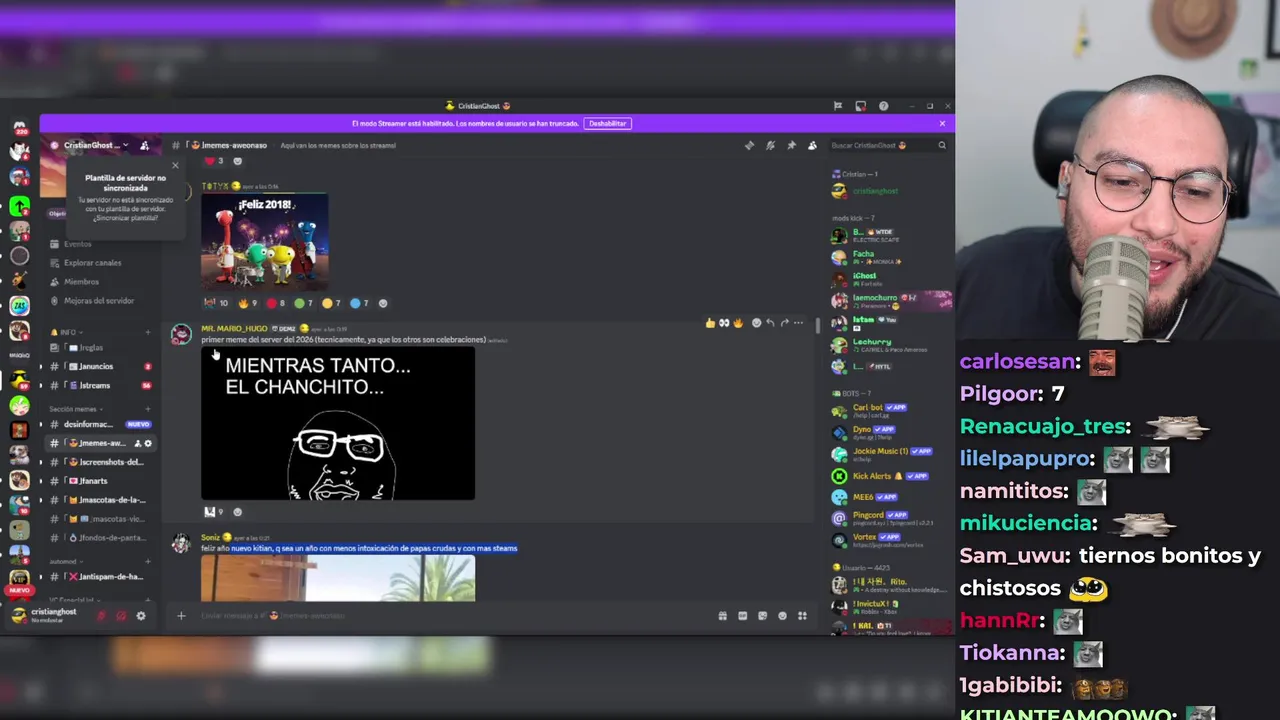Open the MIENTRAS TANTO EL CHANCHITO image
1280x720 pixels.
338,423
